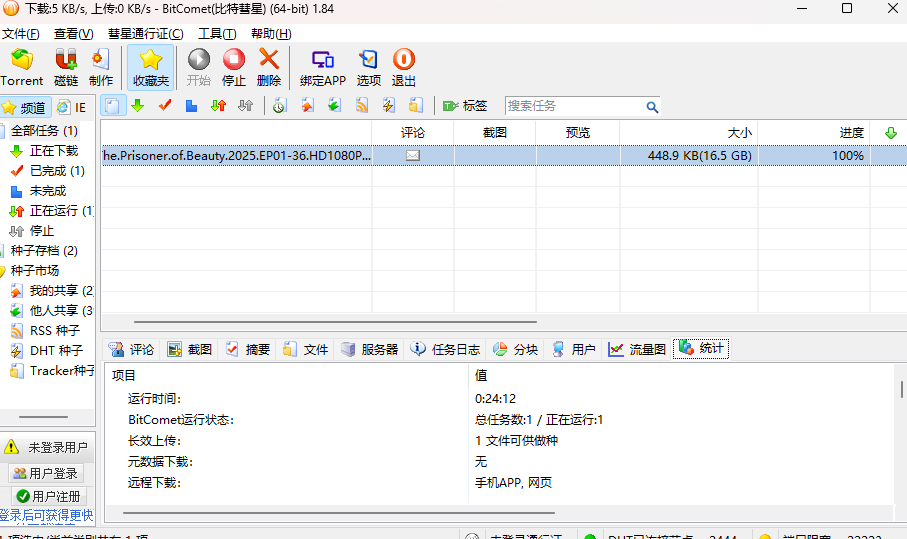Viewport: 907px width, 539px height.
Task: Open the Torrent file button
Action: (x=21, y=67)
